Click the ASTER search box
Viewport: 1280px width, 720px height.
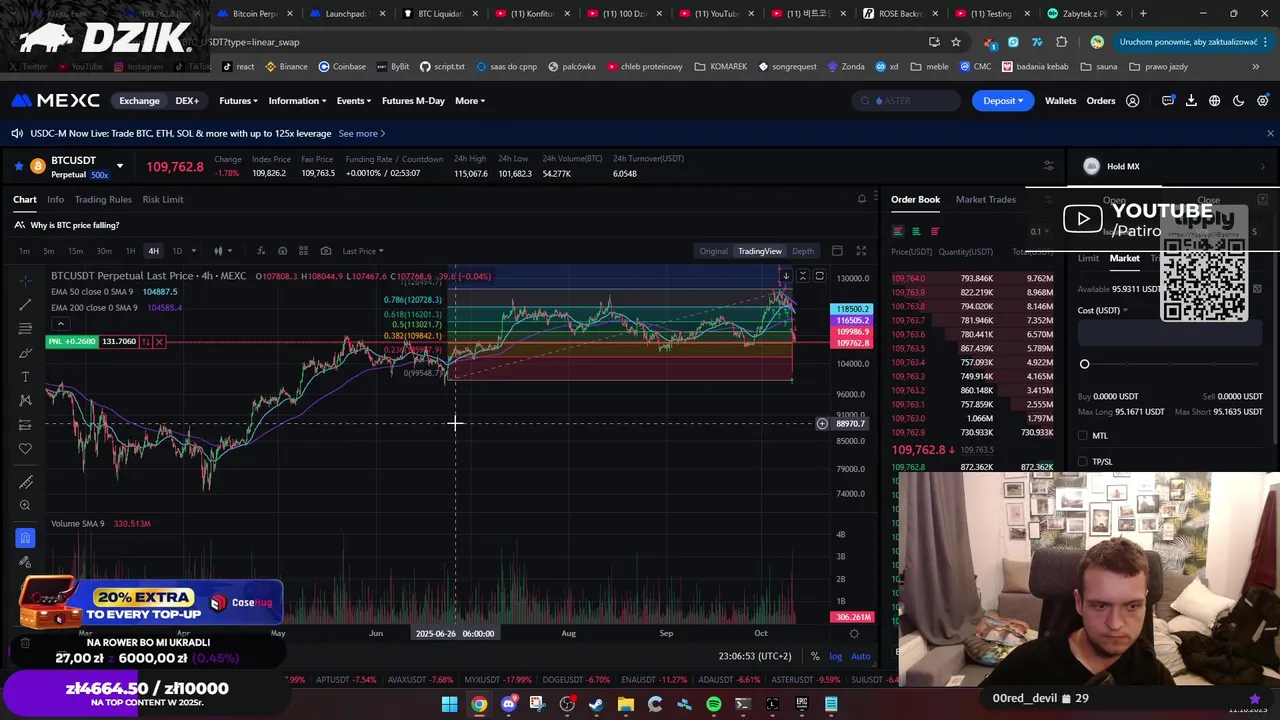[906, 101]
